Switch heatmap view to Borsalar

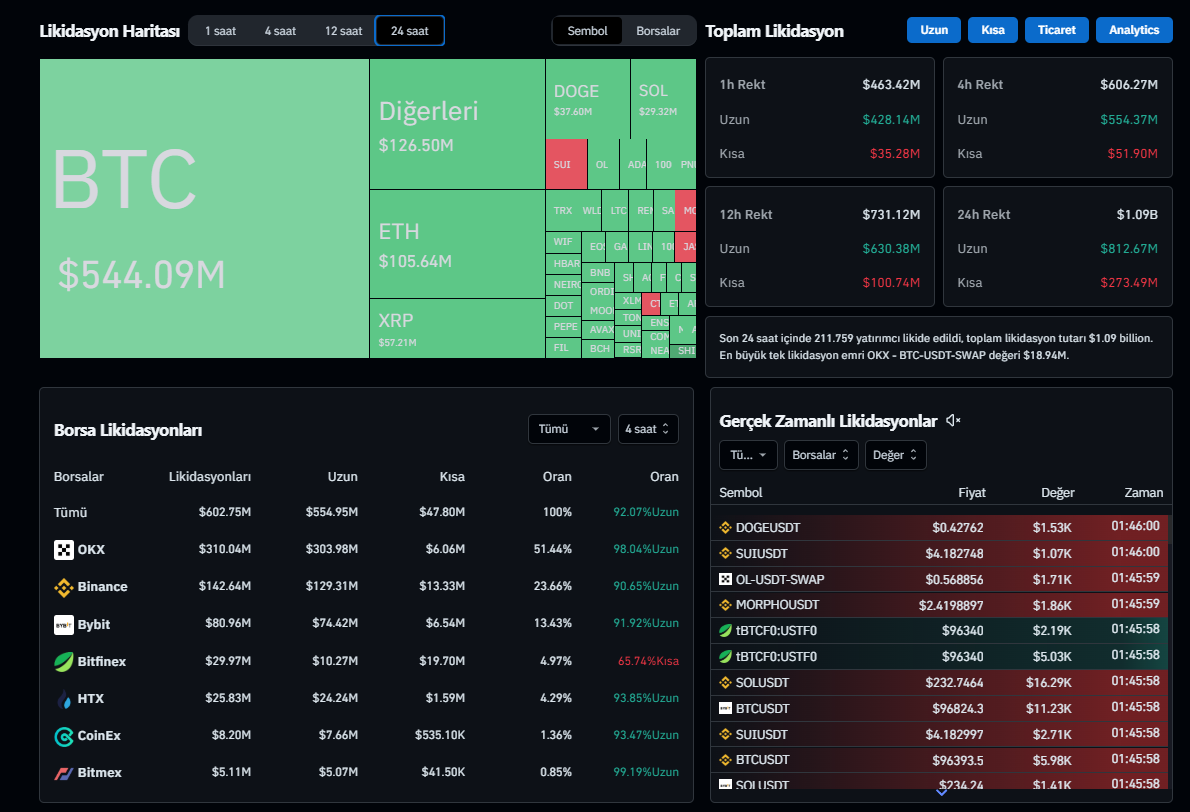(x=658, y=31)
